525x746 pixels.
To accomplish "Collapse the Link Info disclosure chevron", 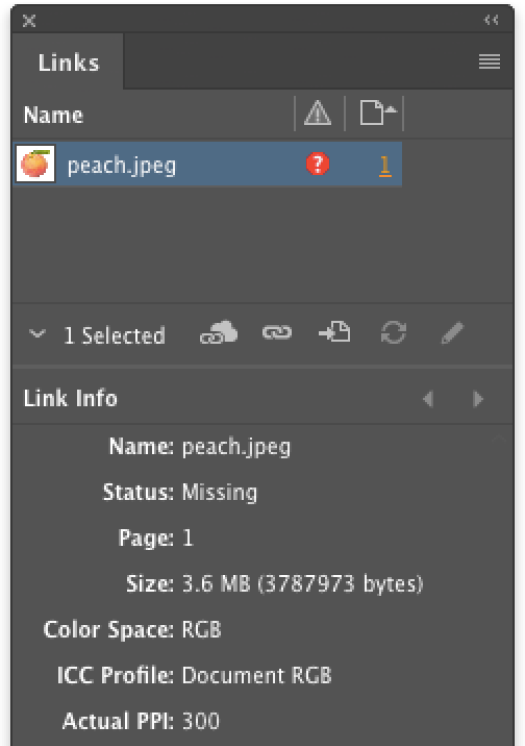I will 37,334.
